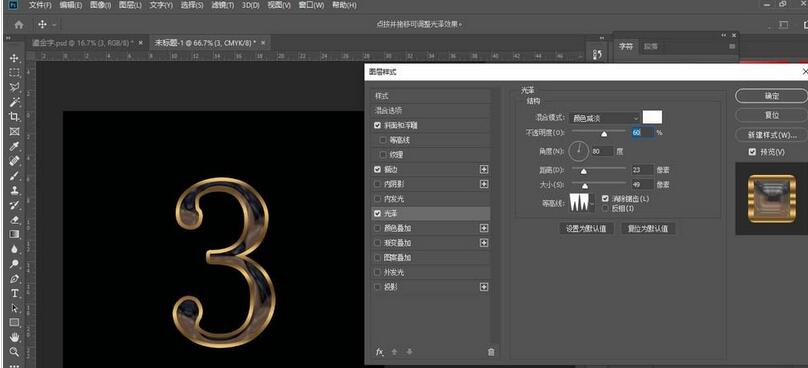Select the Healing Brush tool
Viewport: 808px width, 368px height.
(x=14, y=161)
